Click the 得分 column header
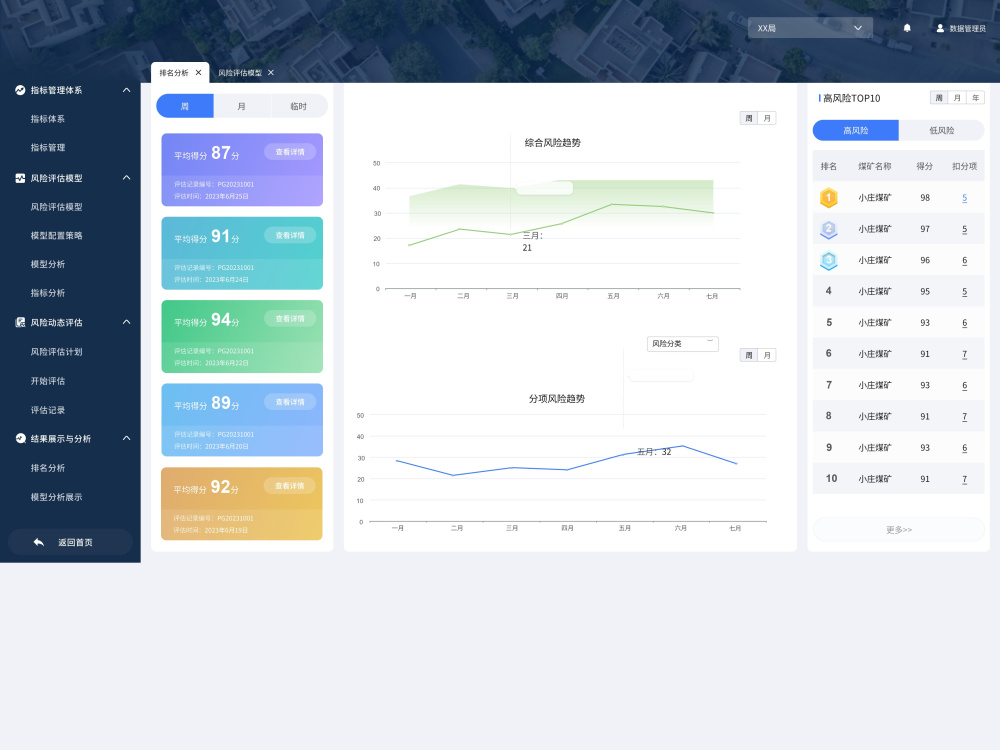 pos(924,166)
